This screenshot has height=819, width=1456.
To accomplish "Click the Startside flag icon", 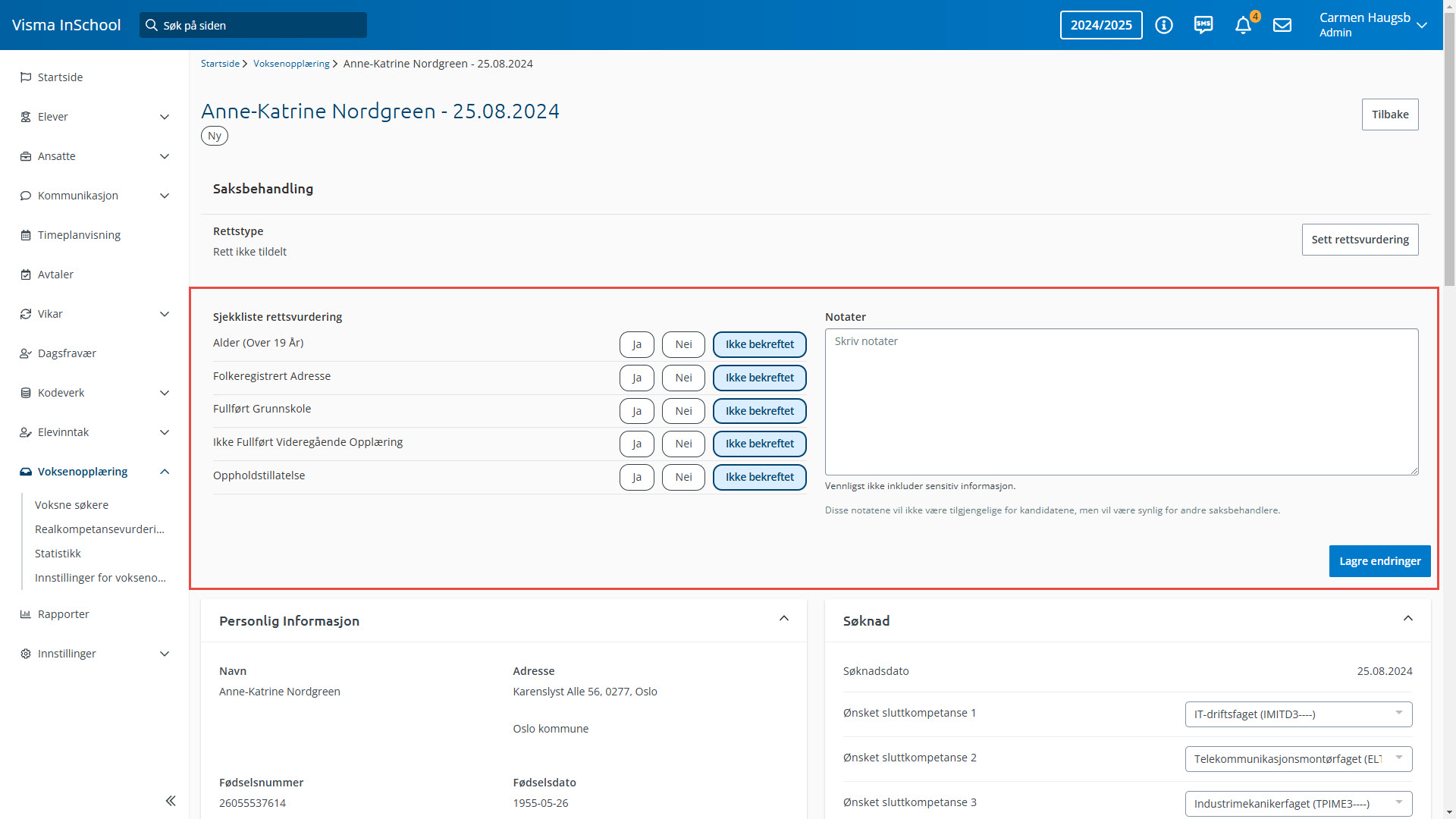I will [x=26, y=77].
